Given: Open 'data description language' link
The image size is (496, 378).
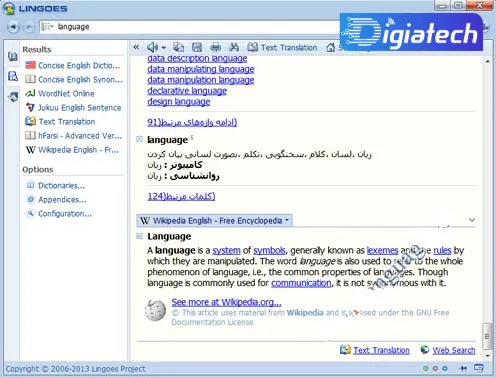Looking at the screenshot, I should pyautogui.click(x=197, y=58).
